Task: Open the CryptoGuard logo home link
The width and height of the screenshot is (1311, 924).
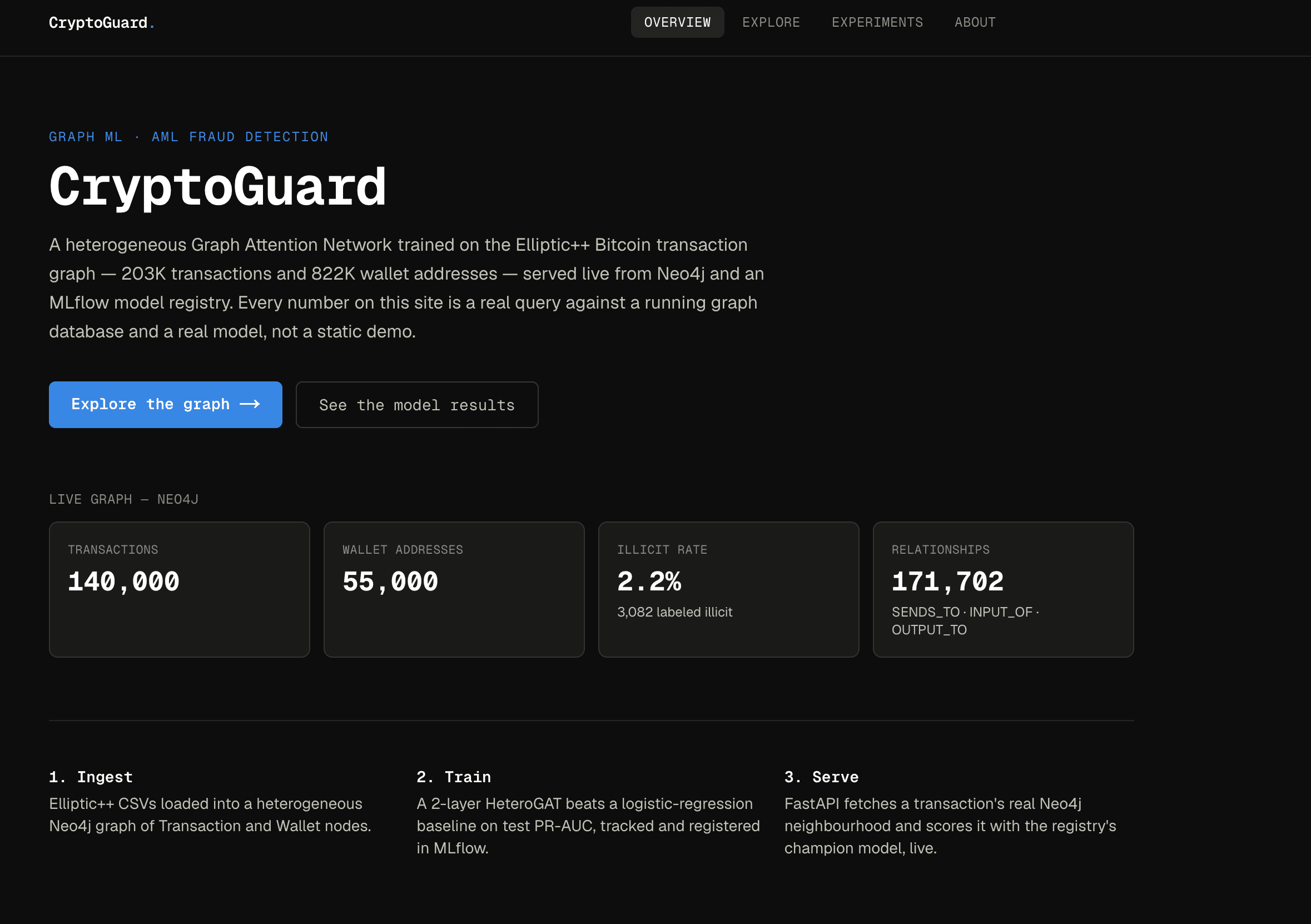Action: click(102, 23)
